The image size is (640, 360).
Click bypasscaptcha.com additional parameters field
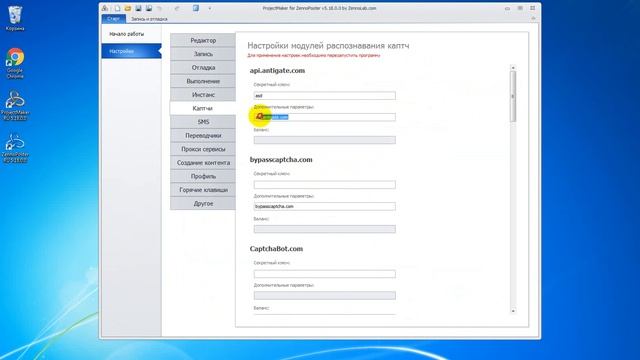[x=324, y=206]
